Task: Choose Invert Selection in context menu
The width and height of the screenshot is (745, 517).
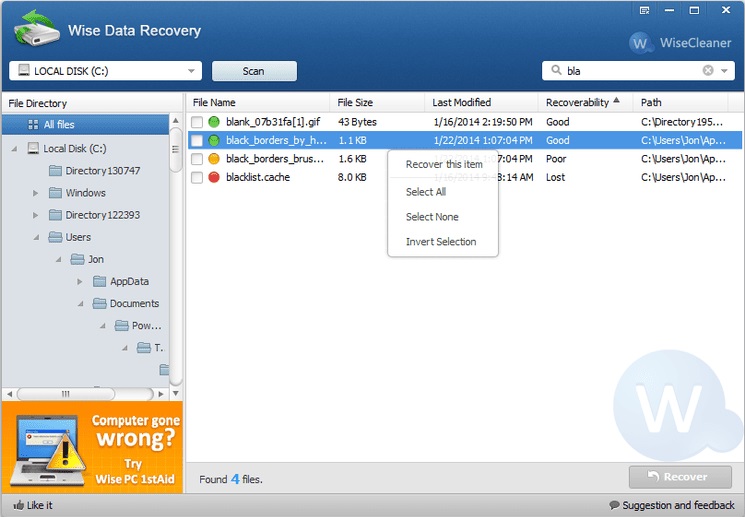Action: (x=440, y=242)
